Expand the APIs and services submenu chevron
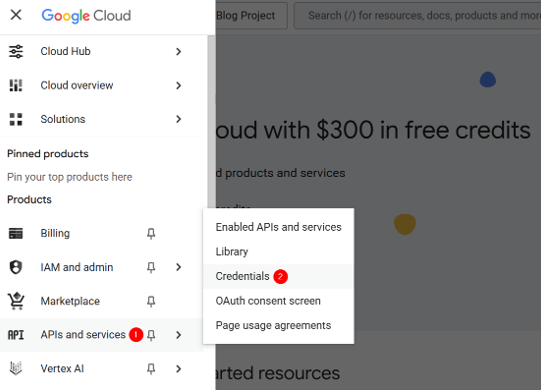 pos(178,335)
